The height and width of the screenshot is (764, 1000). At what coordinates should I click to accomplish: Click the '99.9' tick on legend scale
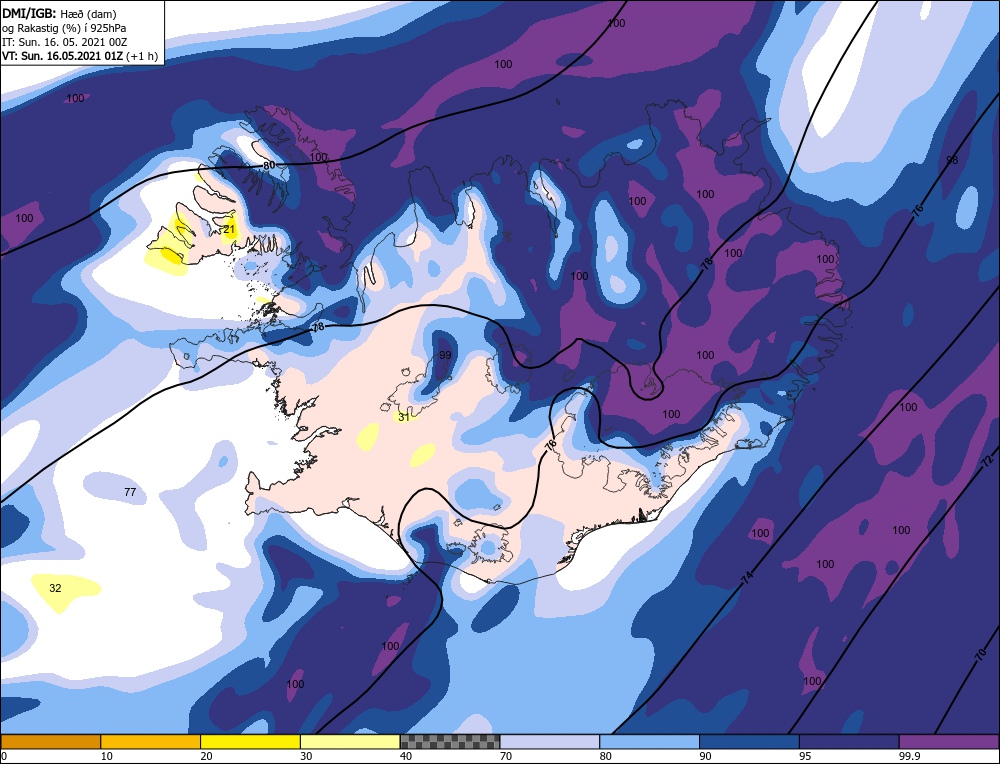(909, 756)
